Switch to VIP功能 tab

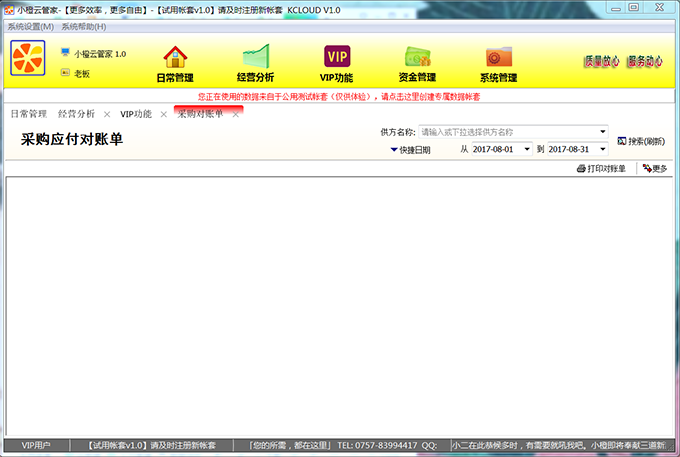[136, 114]
